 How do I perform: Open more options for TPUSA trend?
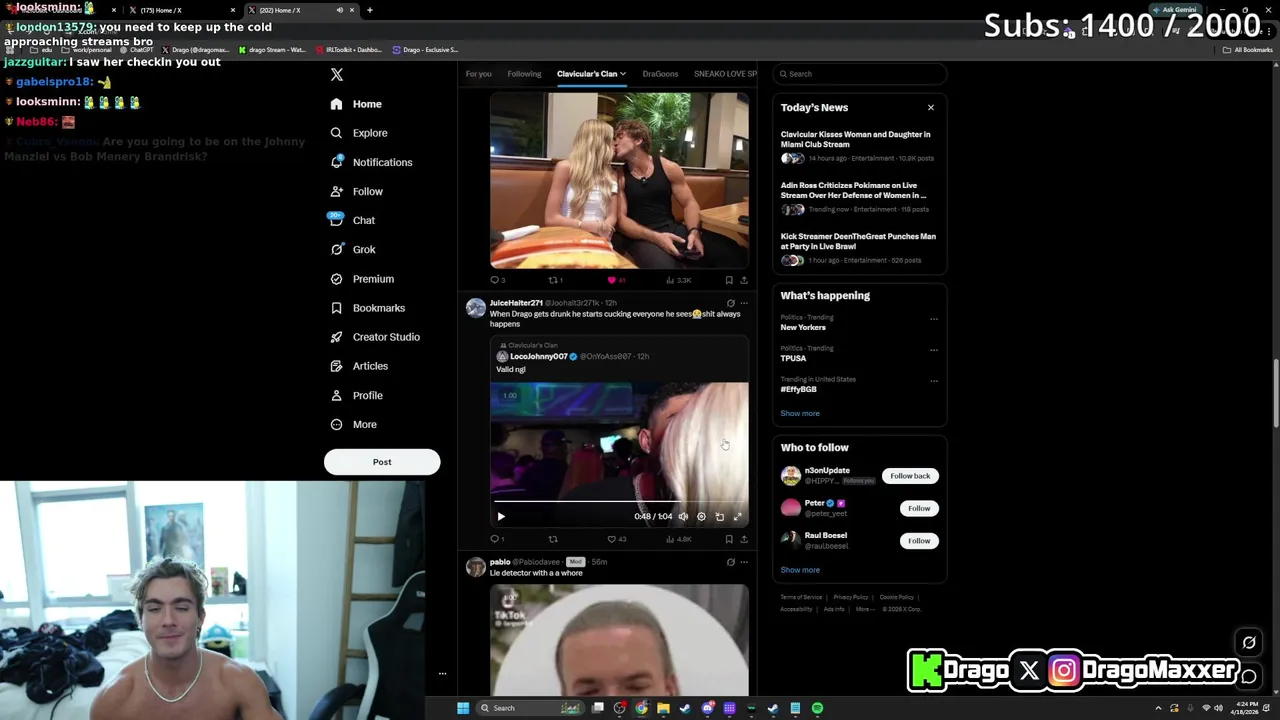tap(934, 350)
